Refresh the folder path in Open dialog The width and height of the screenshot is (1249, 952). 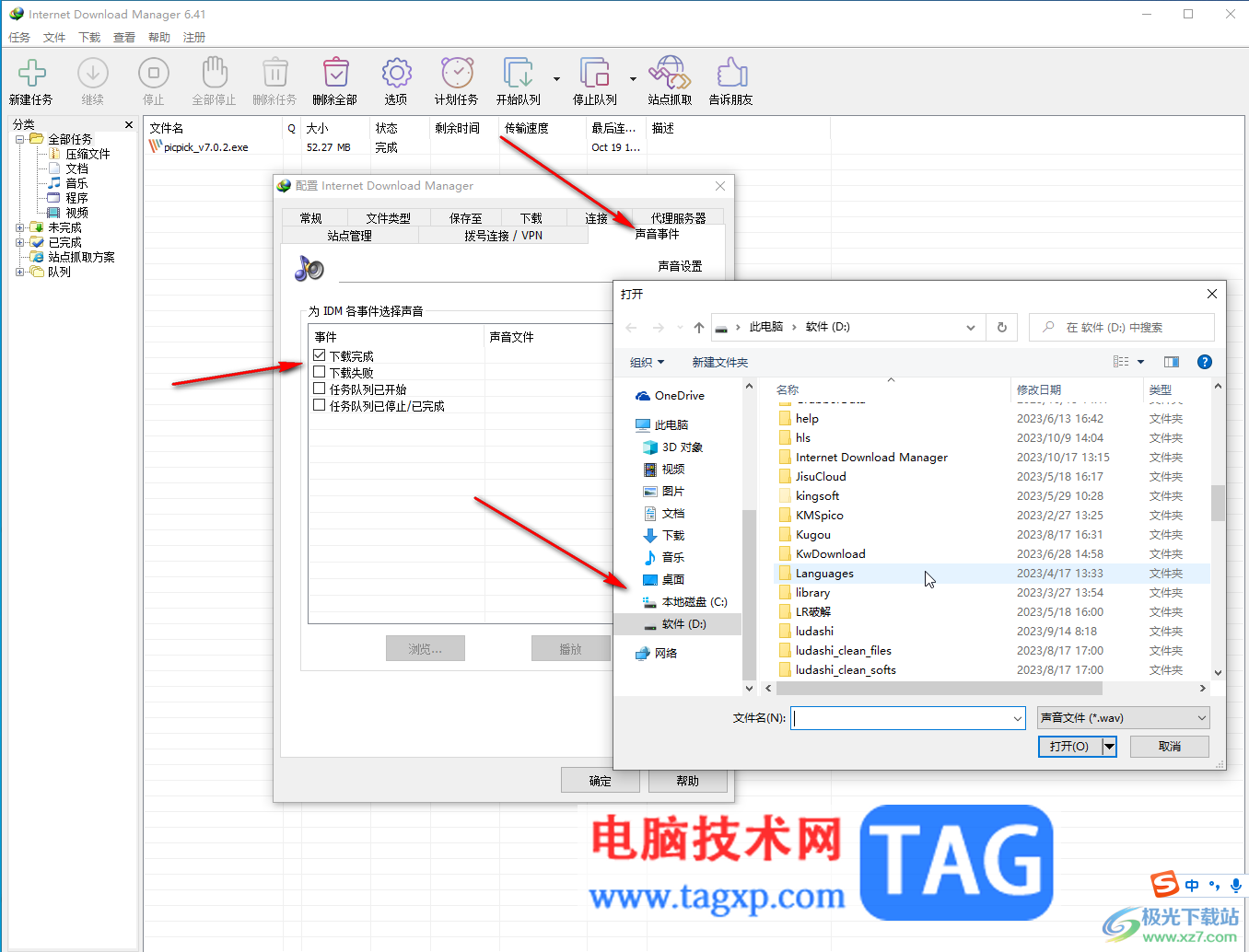[x=1002, y=327]
